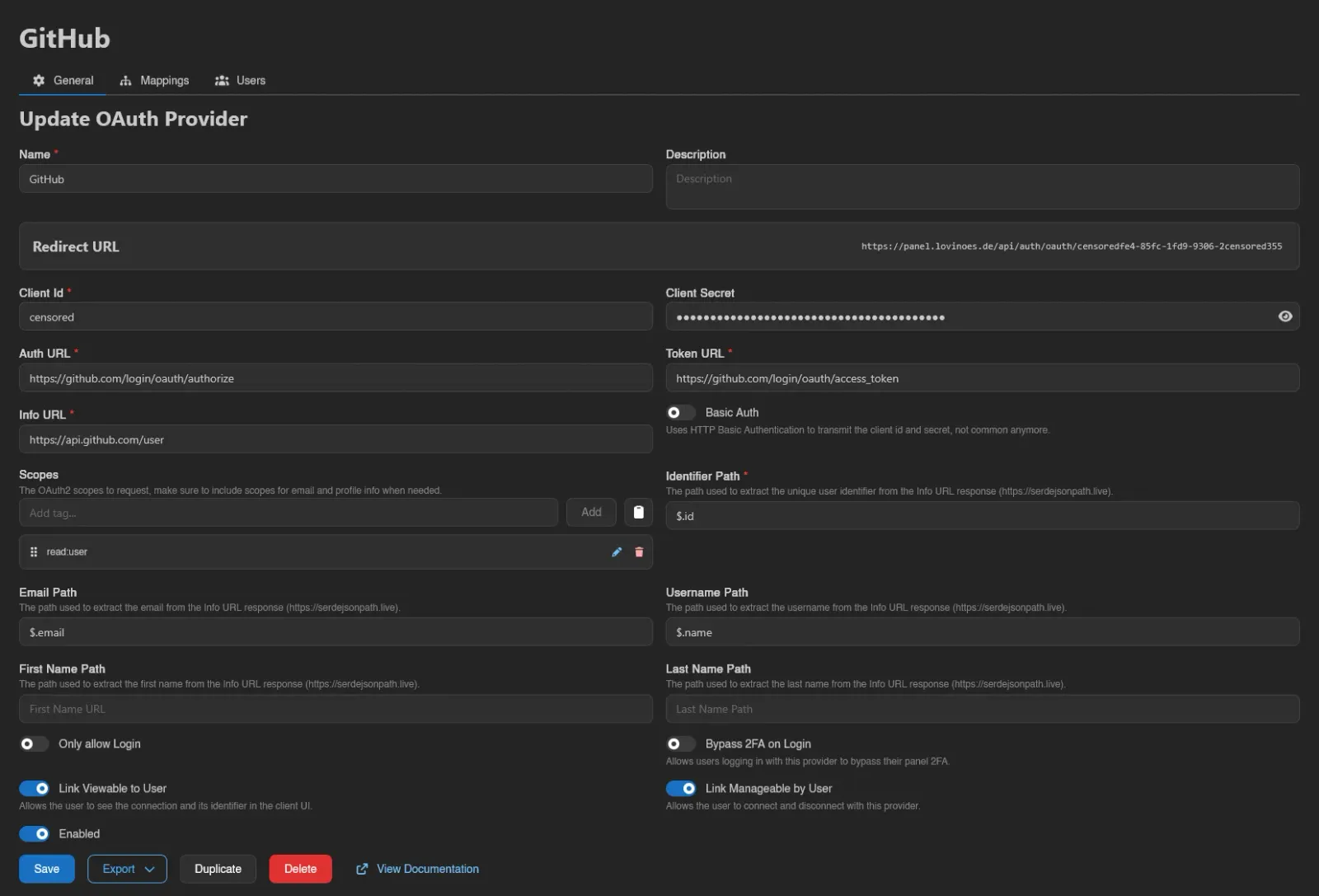Focus the Name input field
1319x896 pixels.
click(x=336, y=179)
